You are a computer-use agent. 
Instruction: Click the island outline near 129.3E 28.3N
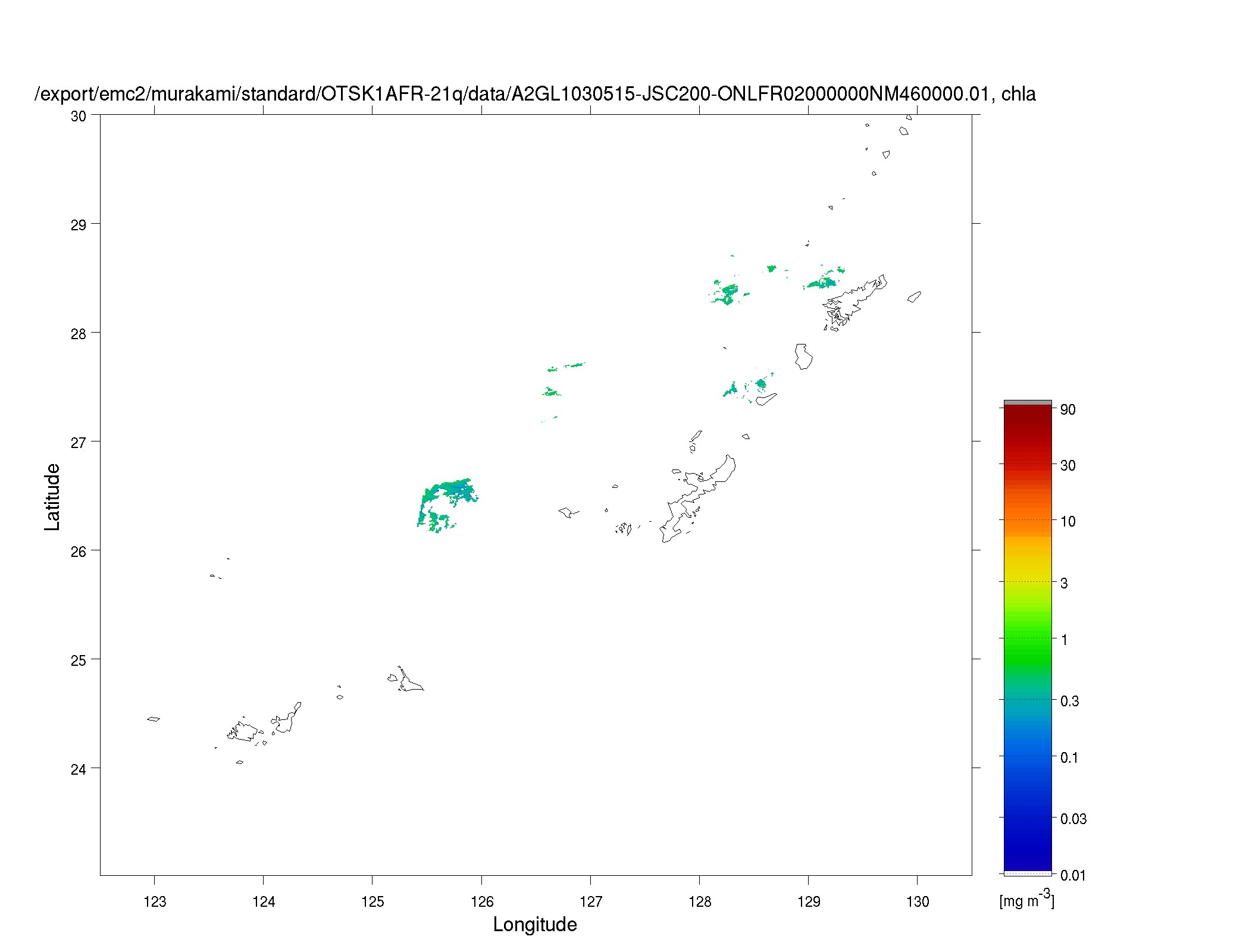coord(855,302)
